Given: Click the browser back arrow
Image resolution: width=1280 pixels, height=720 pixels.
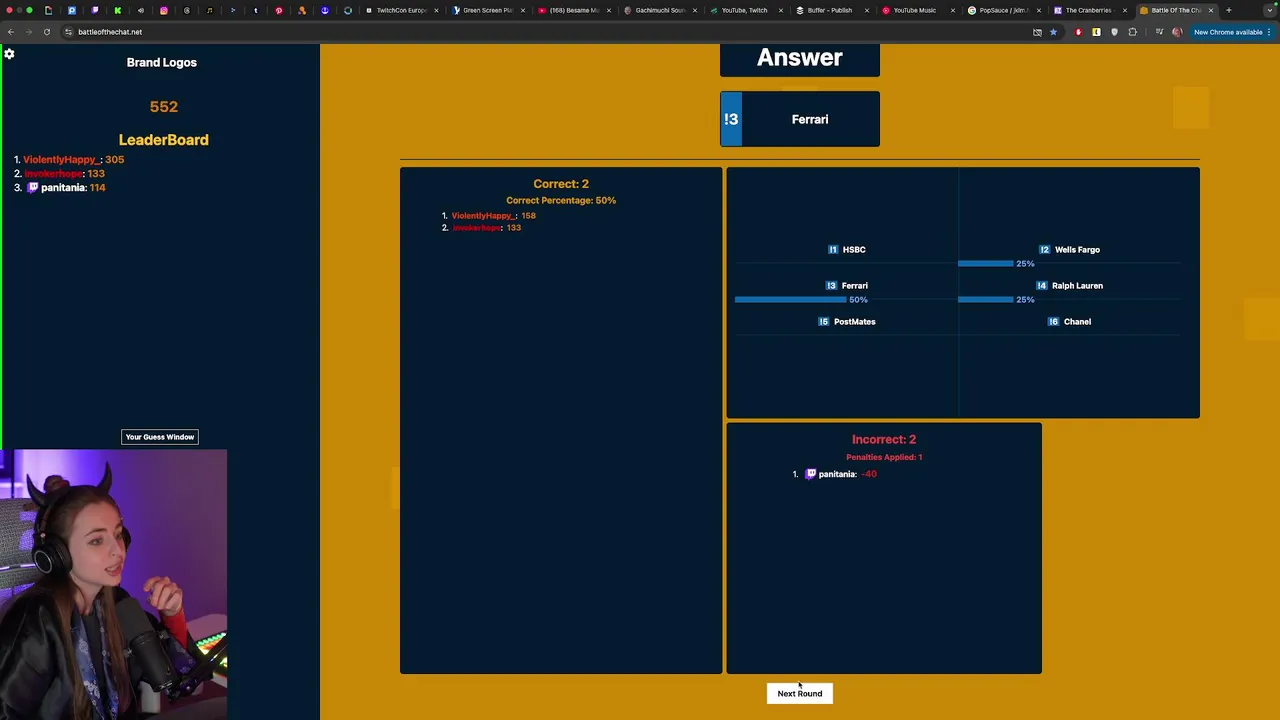Looking at the screenshot, I should 11,32.
